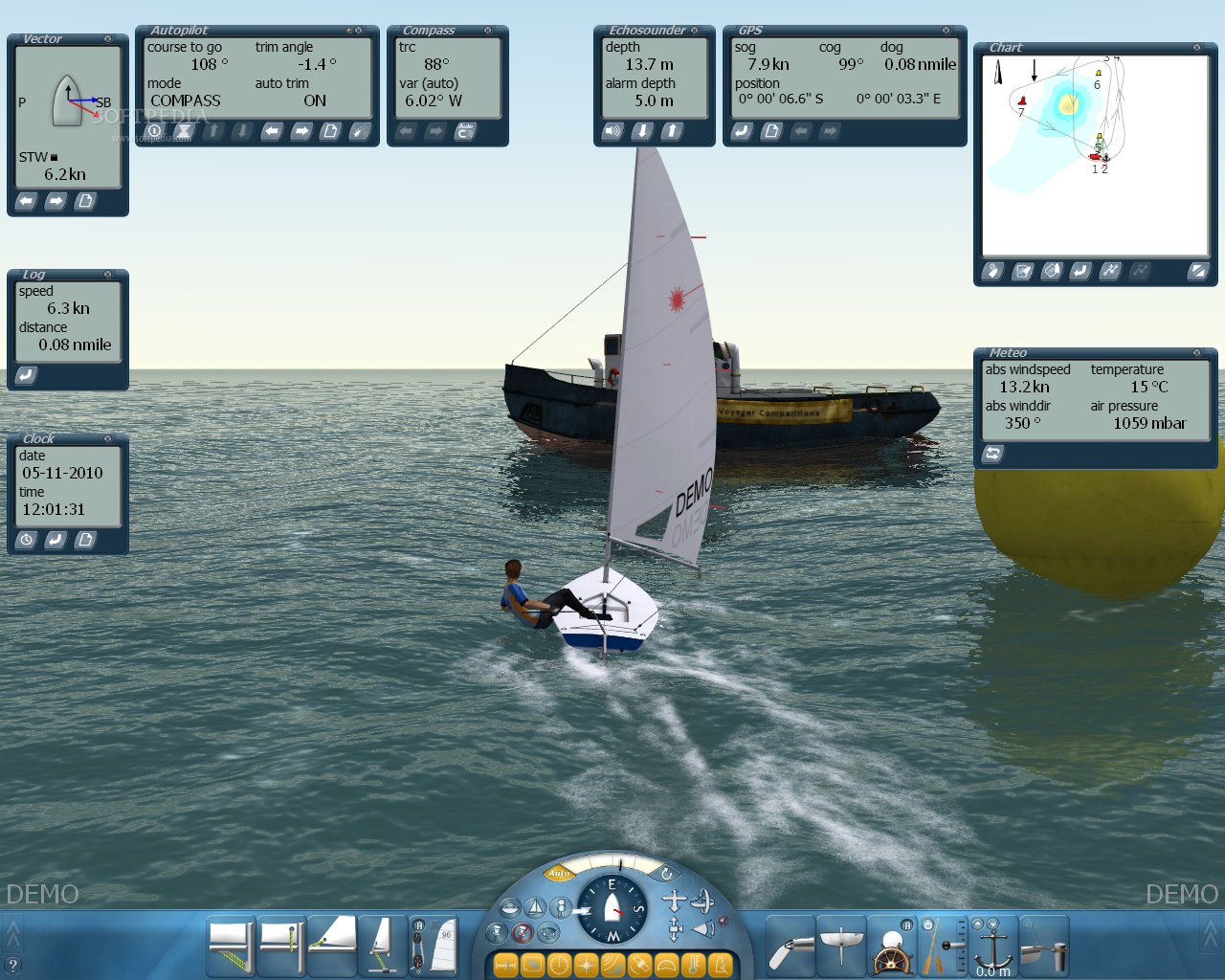Click the refresh button in Meteo panel
Image resolution: width=1225 pixels, height=980 pixels.
[993, 454]
